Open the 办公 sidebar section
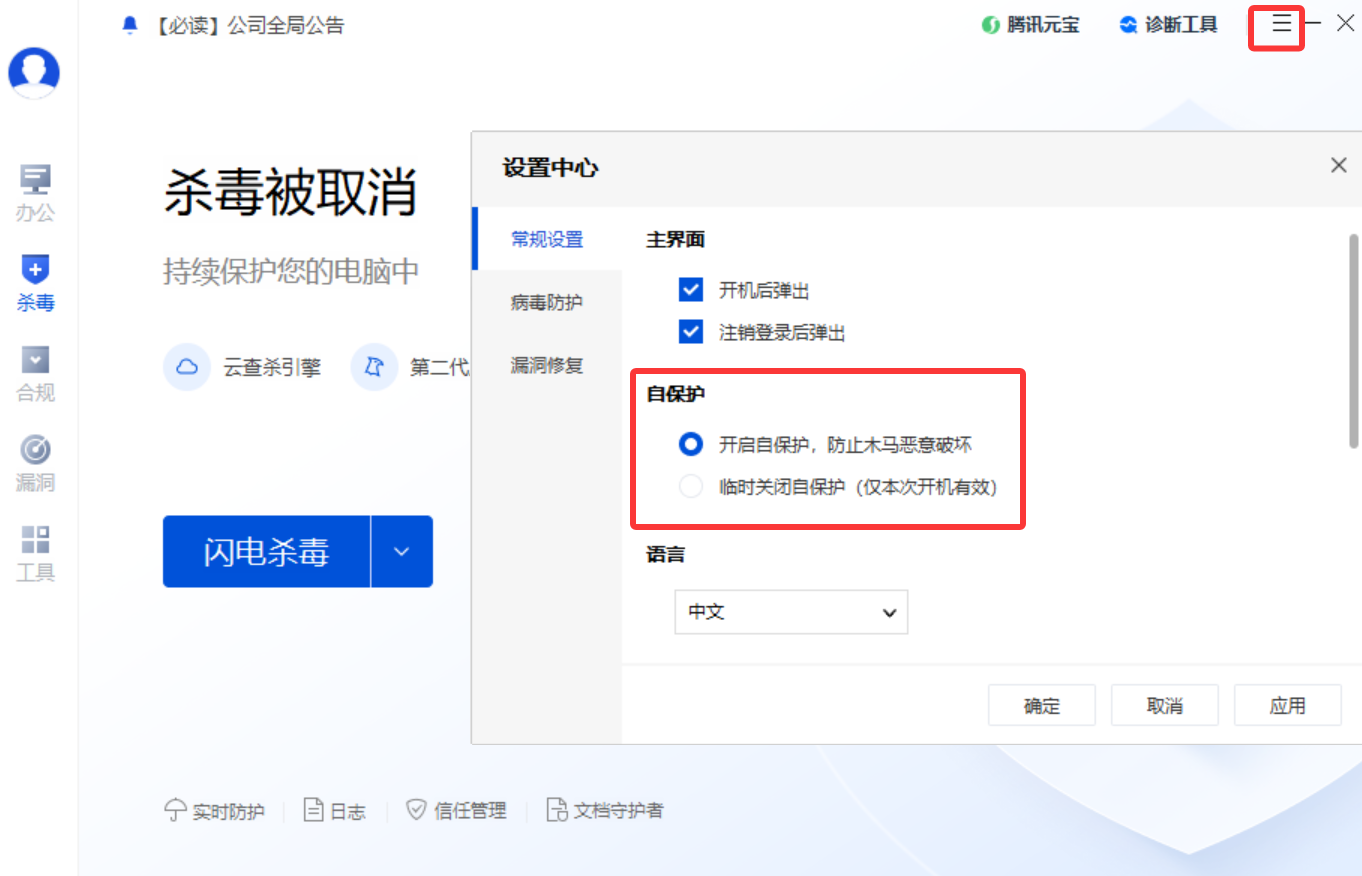The image size is (1362, 876). coord(35,192)
